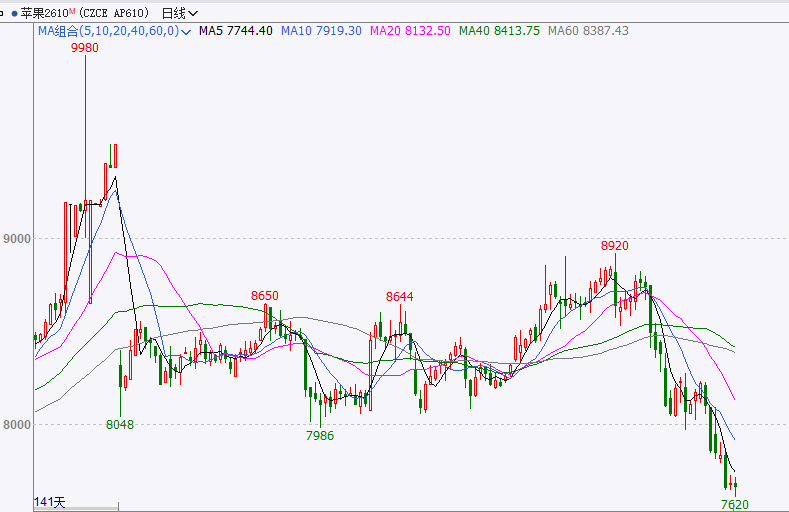Click the gray MA60 8387.43 legend label
This screenshot has width=789, height=512.
(x=588, y=31)
